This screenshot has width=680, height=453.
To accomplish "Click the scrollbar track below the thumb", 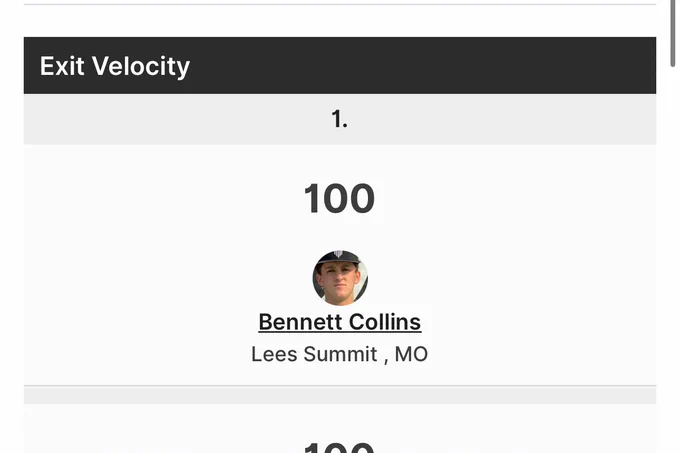I will (673, 260).
